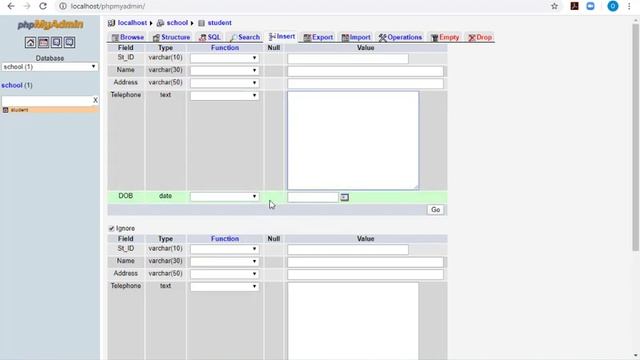Switch to the Operations tab
The image size is (640, 360).
pos(400,37)
